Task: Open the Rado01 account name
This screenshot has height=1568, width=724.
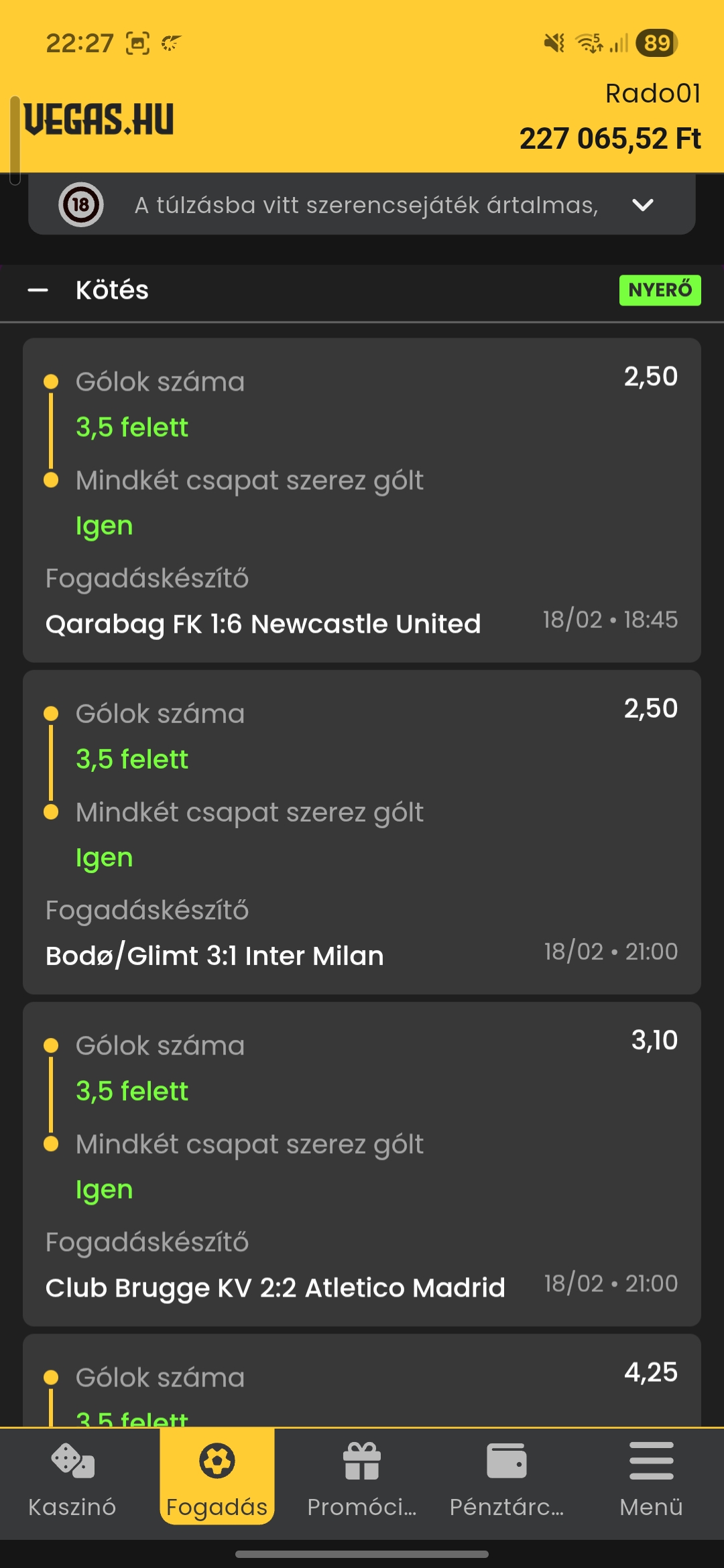Action: coord(653,94)
